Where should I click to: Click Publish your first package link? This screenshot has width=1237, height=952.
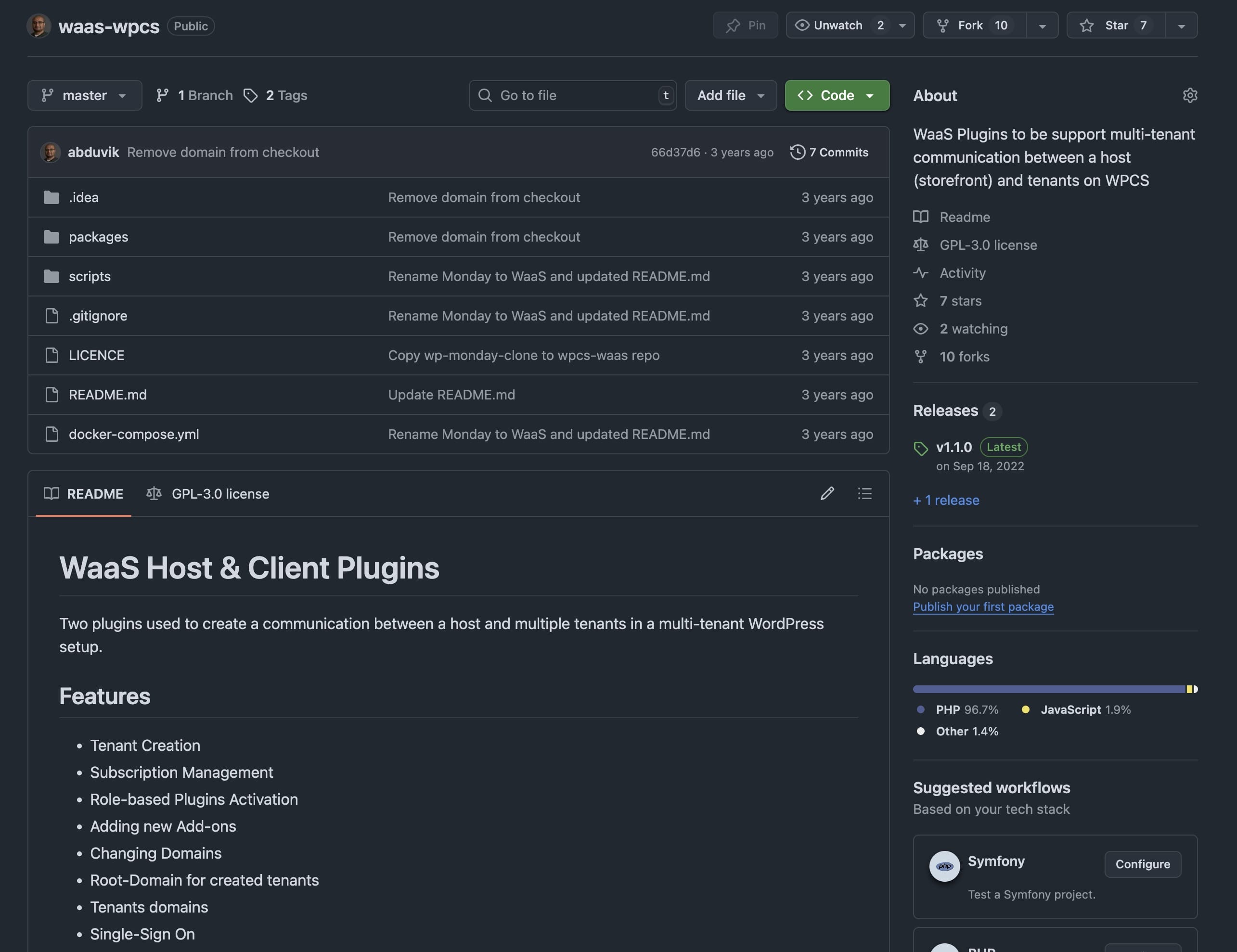(x=983, y=606)
